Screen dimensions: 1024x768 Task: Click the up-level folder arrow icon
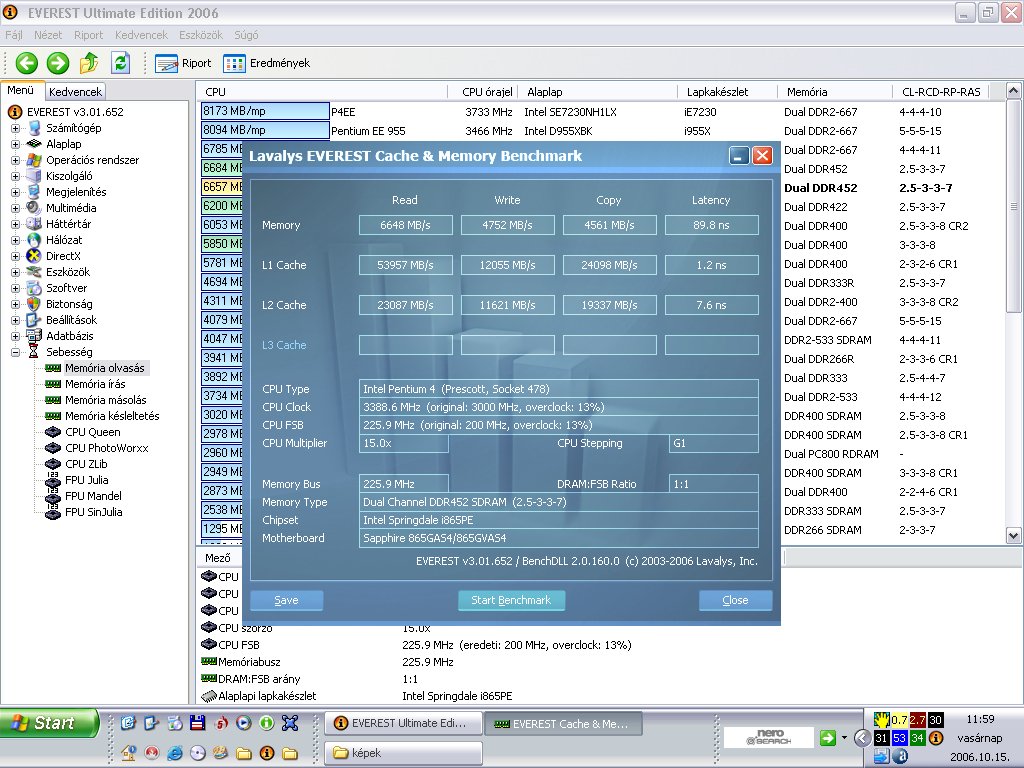pyautogui.click(x=89, y=63)
